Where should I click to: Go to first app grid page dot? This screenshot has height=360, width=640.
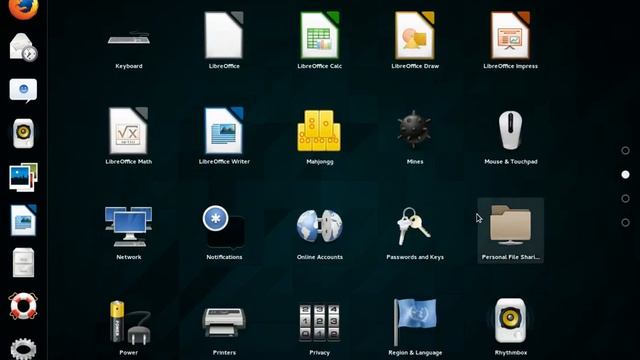625,151
